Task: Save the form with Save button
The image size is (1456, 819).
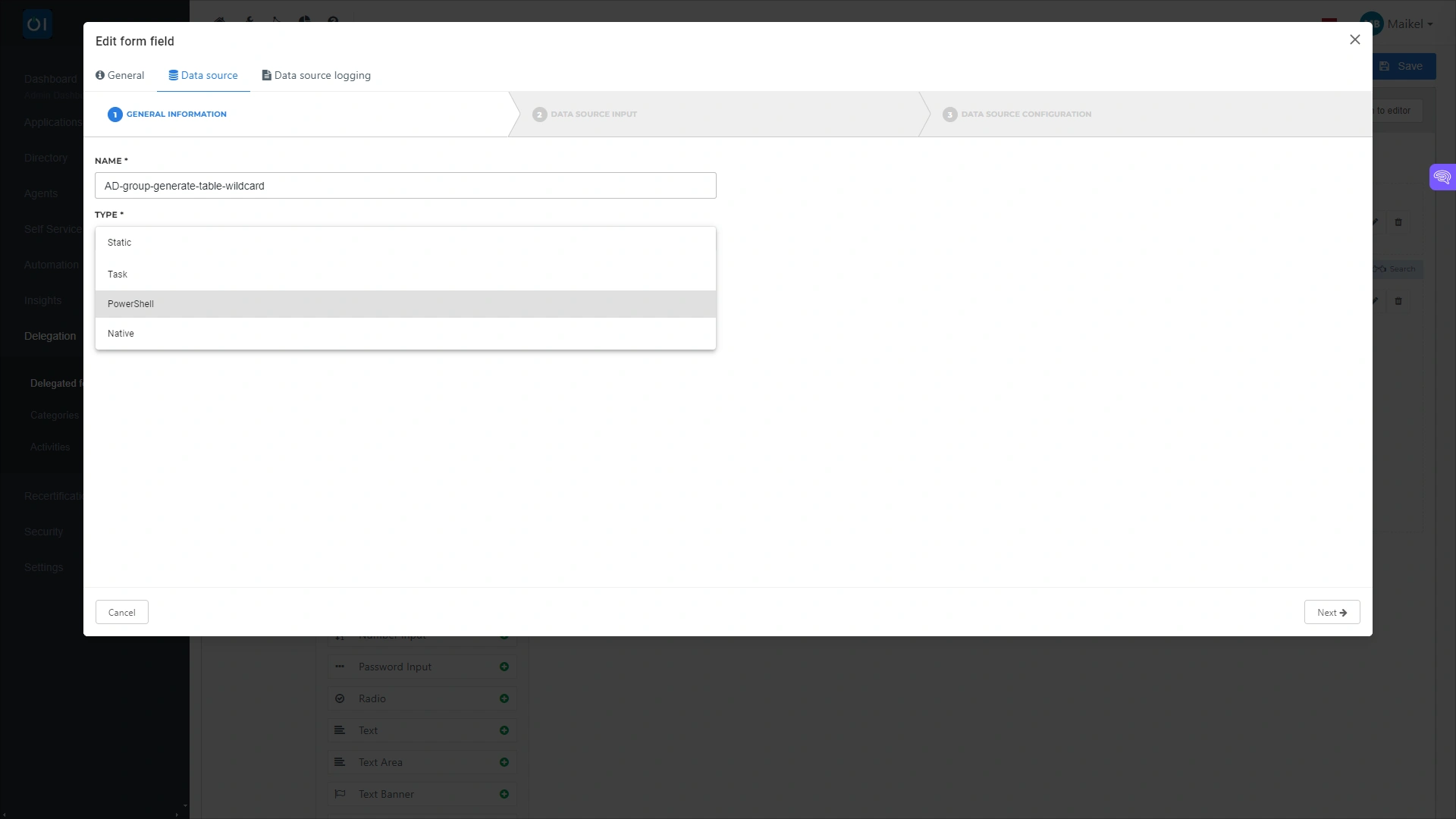Action: click(1404, 66)
